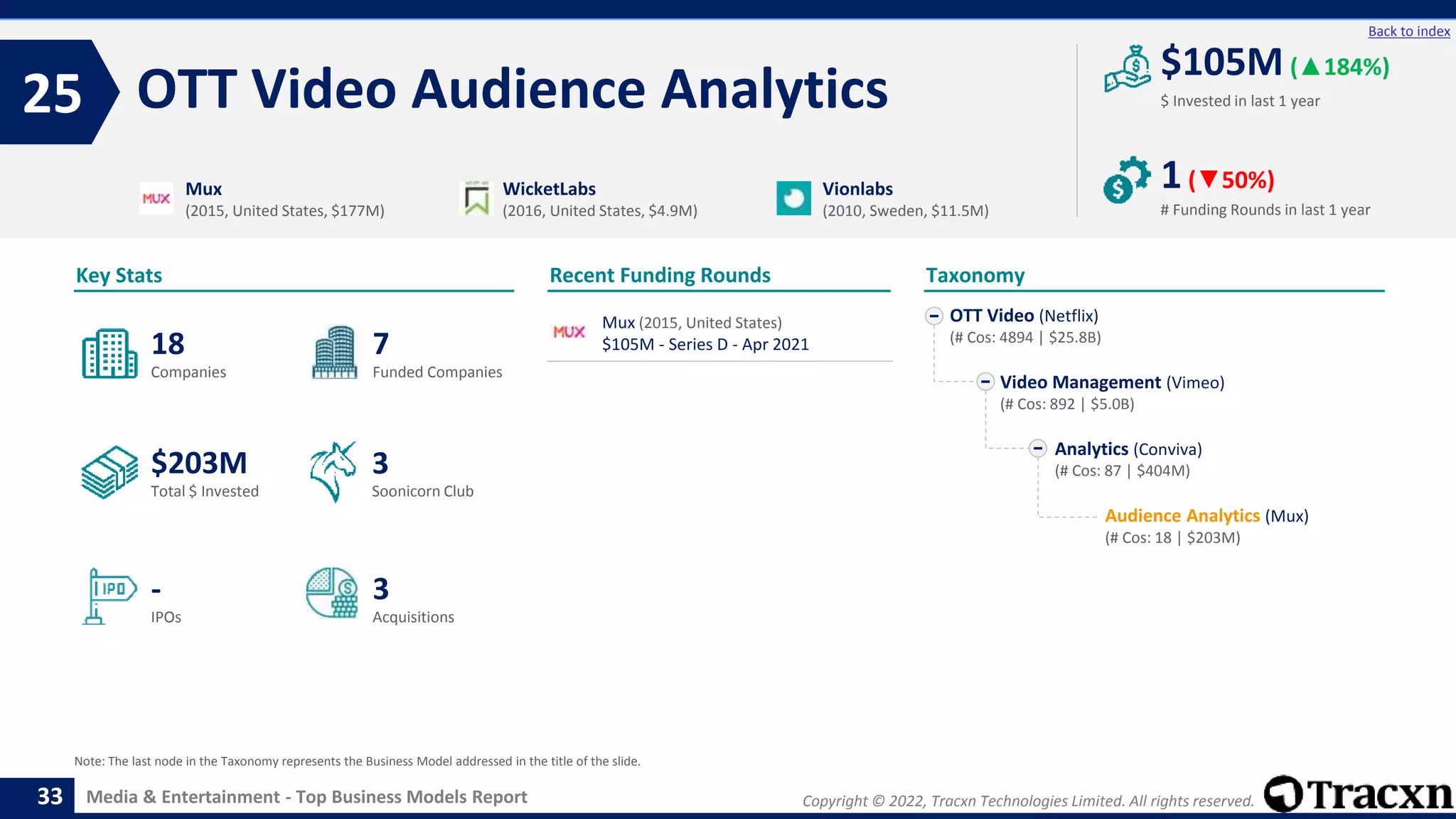1456x819 pixels.
Task: Click the '$ Invested in last 1 year' label
Action: [x=1240, y=101]
